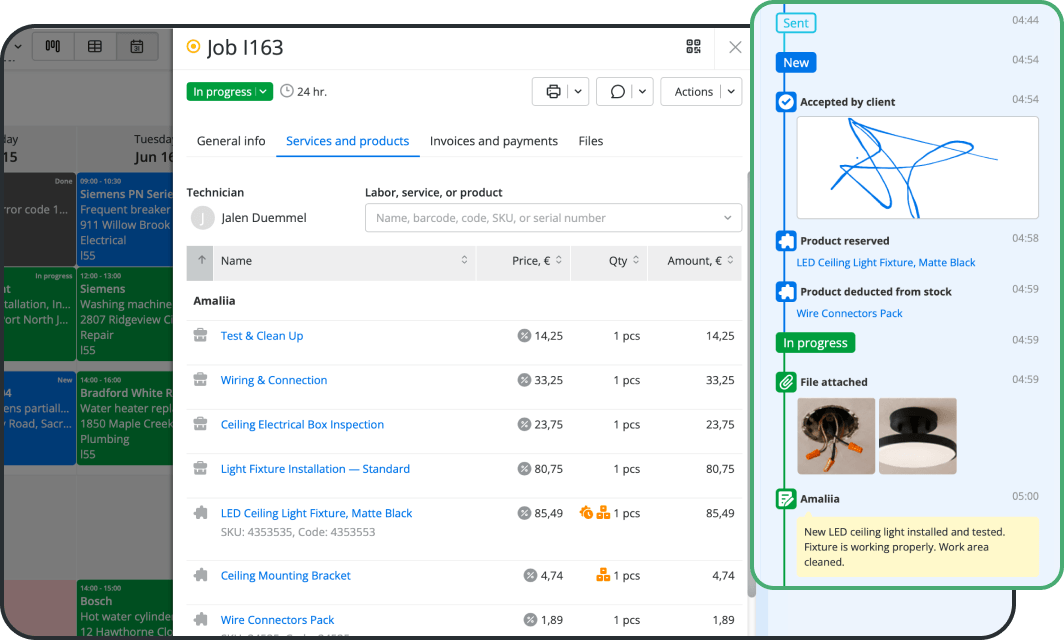
Task: Click puzzle icon beside Ceiling Mounting Bracket
Action: (x=200, y=576)
